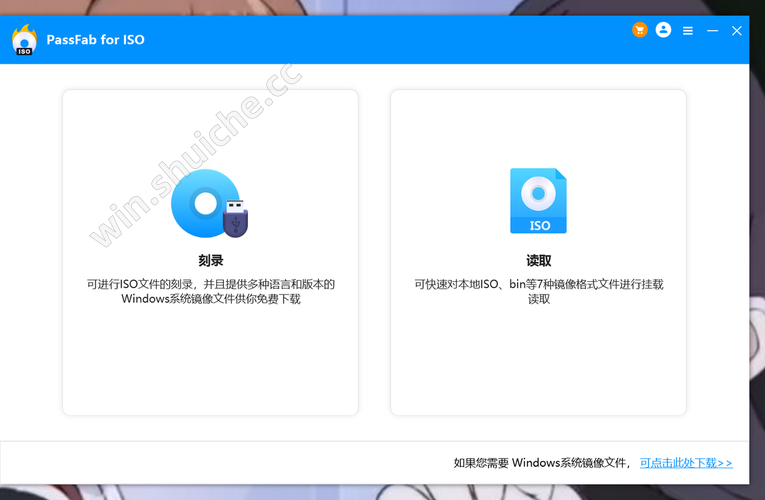
Task: Click the disc with USB burn icon
Action: coord(210,203)
